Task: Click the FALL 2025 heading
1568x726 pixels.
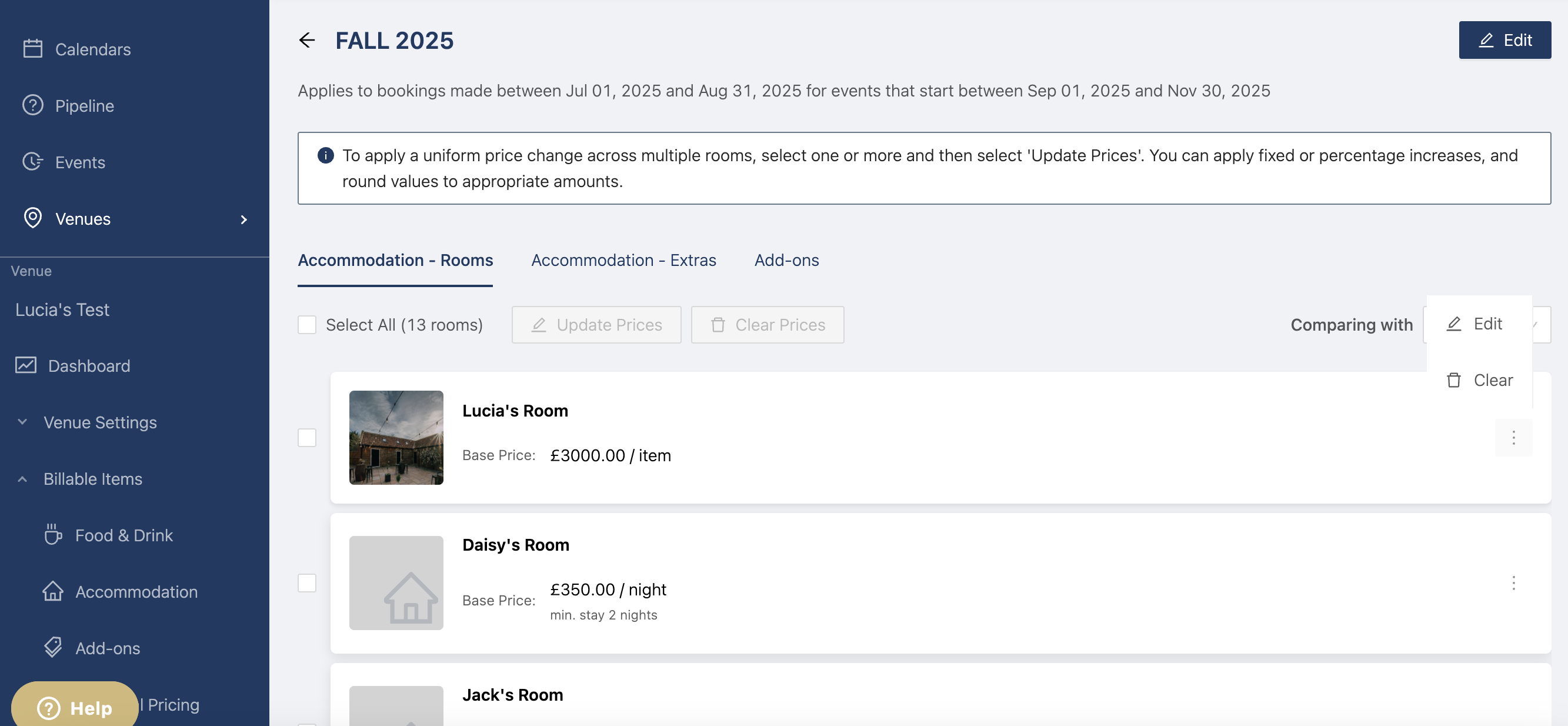Action: tap(395, 40)
